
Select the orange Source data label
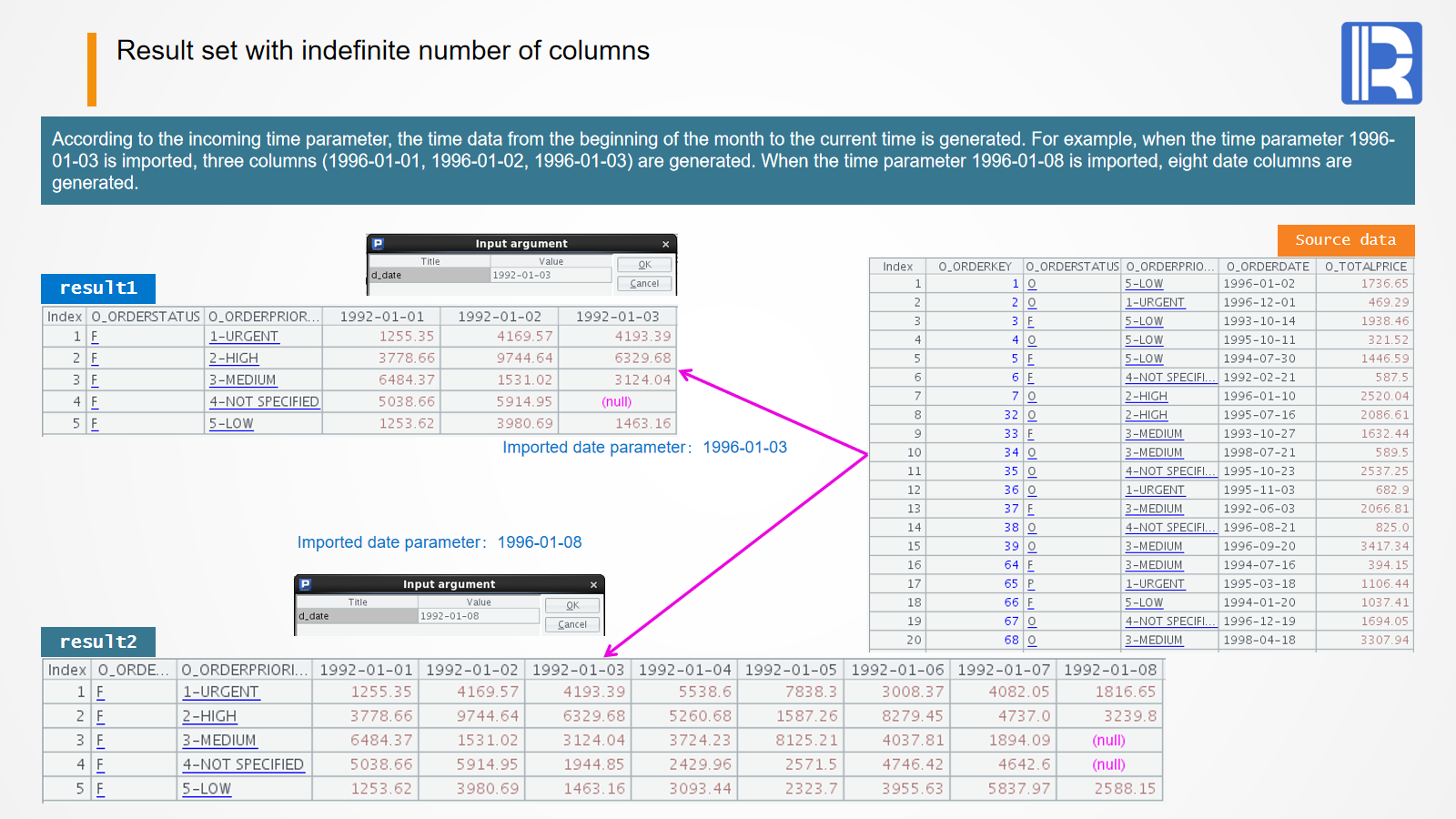point(1345,240)
